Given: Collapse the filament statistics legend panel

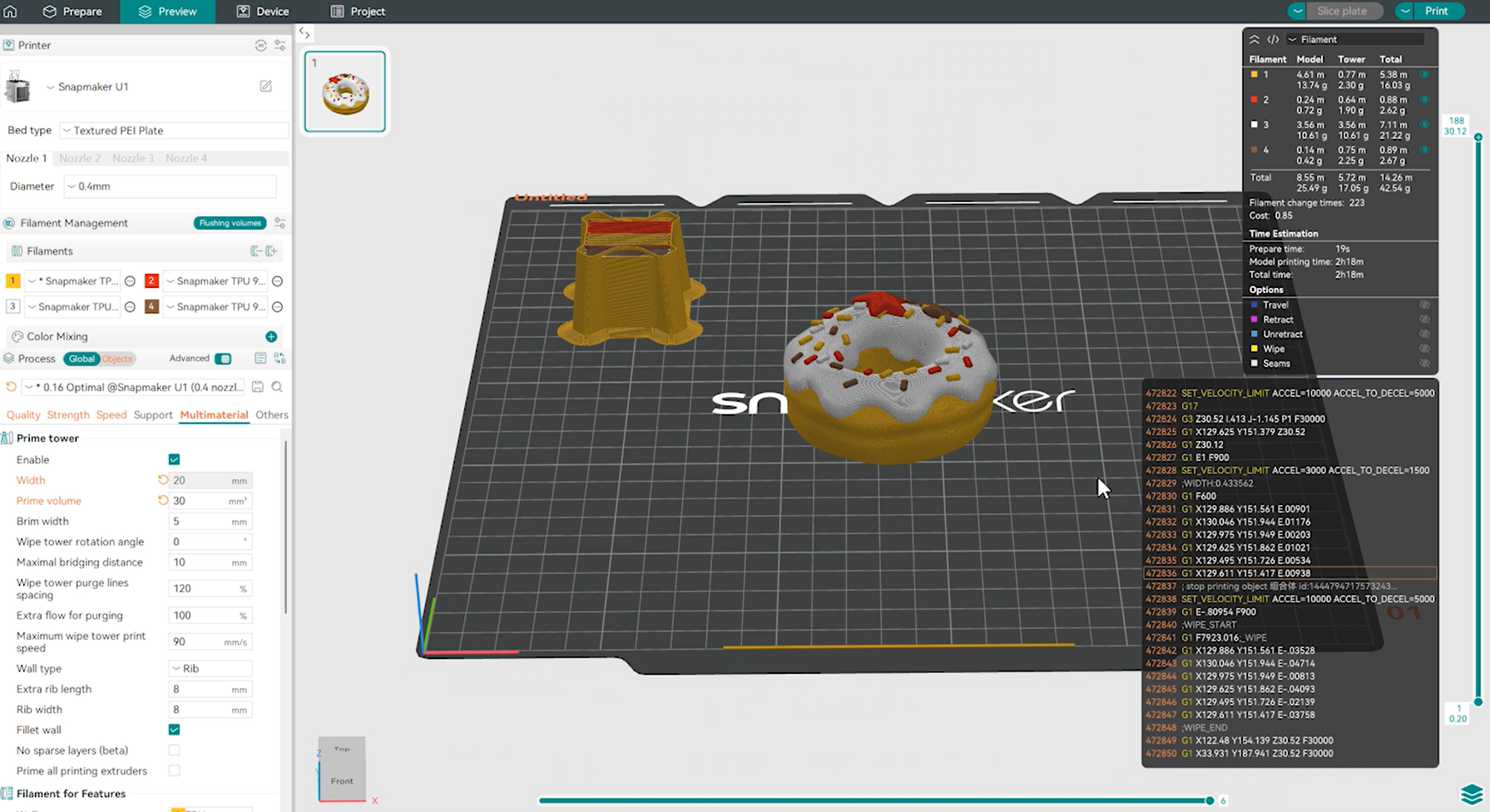Looking at the screenshot, I should coord(1255,39).
